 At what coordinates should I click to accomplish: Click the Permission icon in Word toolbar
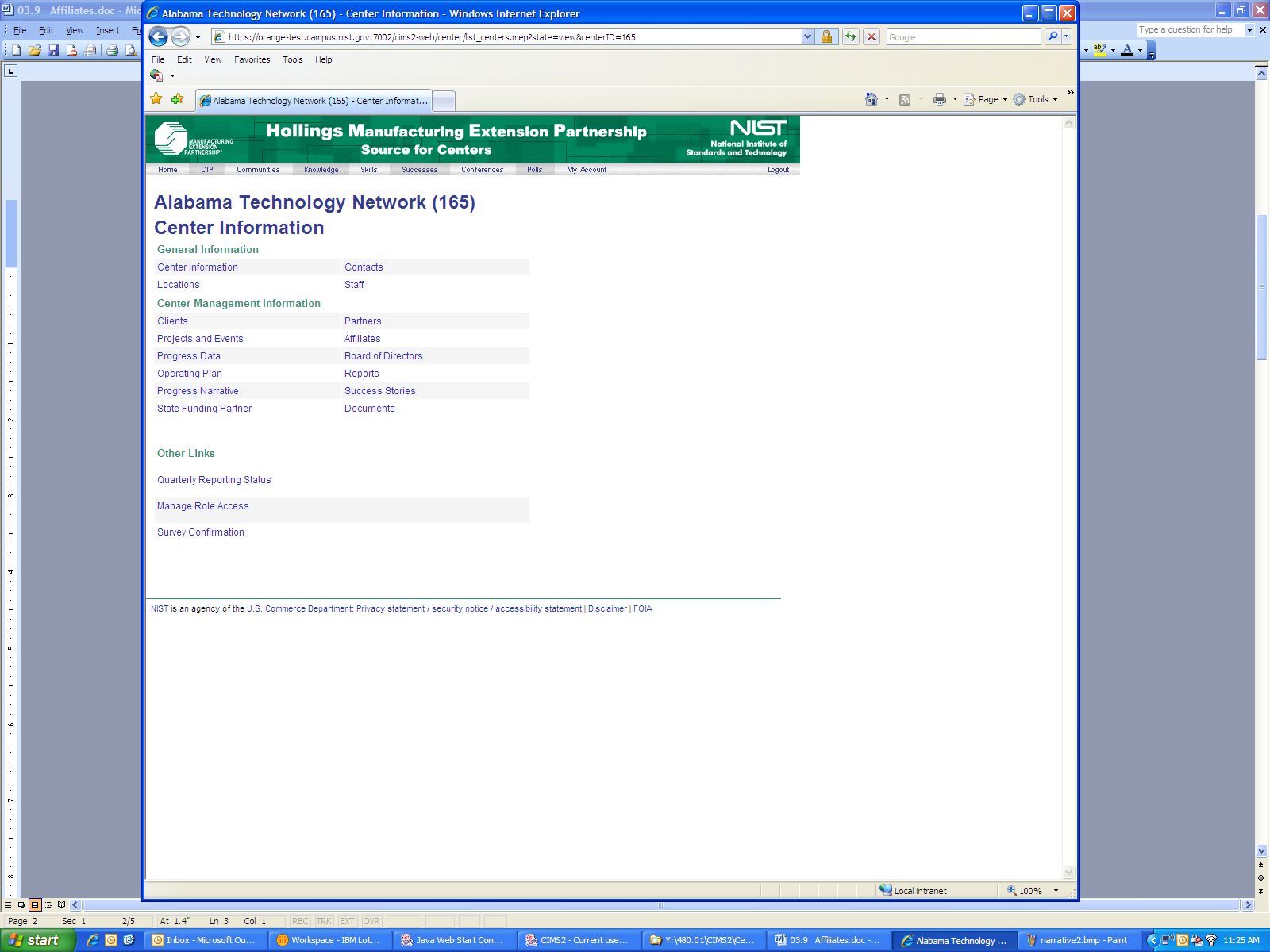coord(71,50)
